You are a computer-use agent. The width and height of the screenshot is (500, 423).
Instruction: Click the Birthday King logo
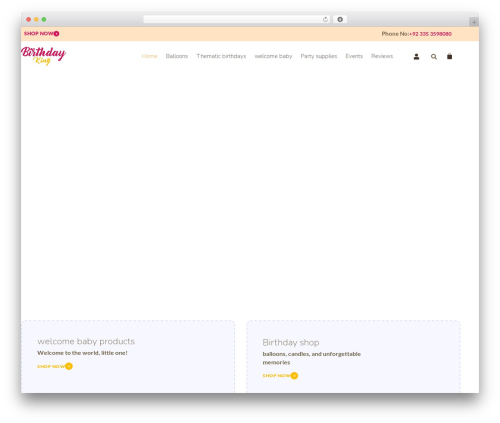click(43, 56)
